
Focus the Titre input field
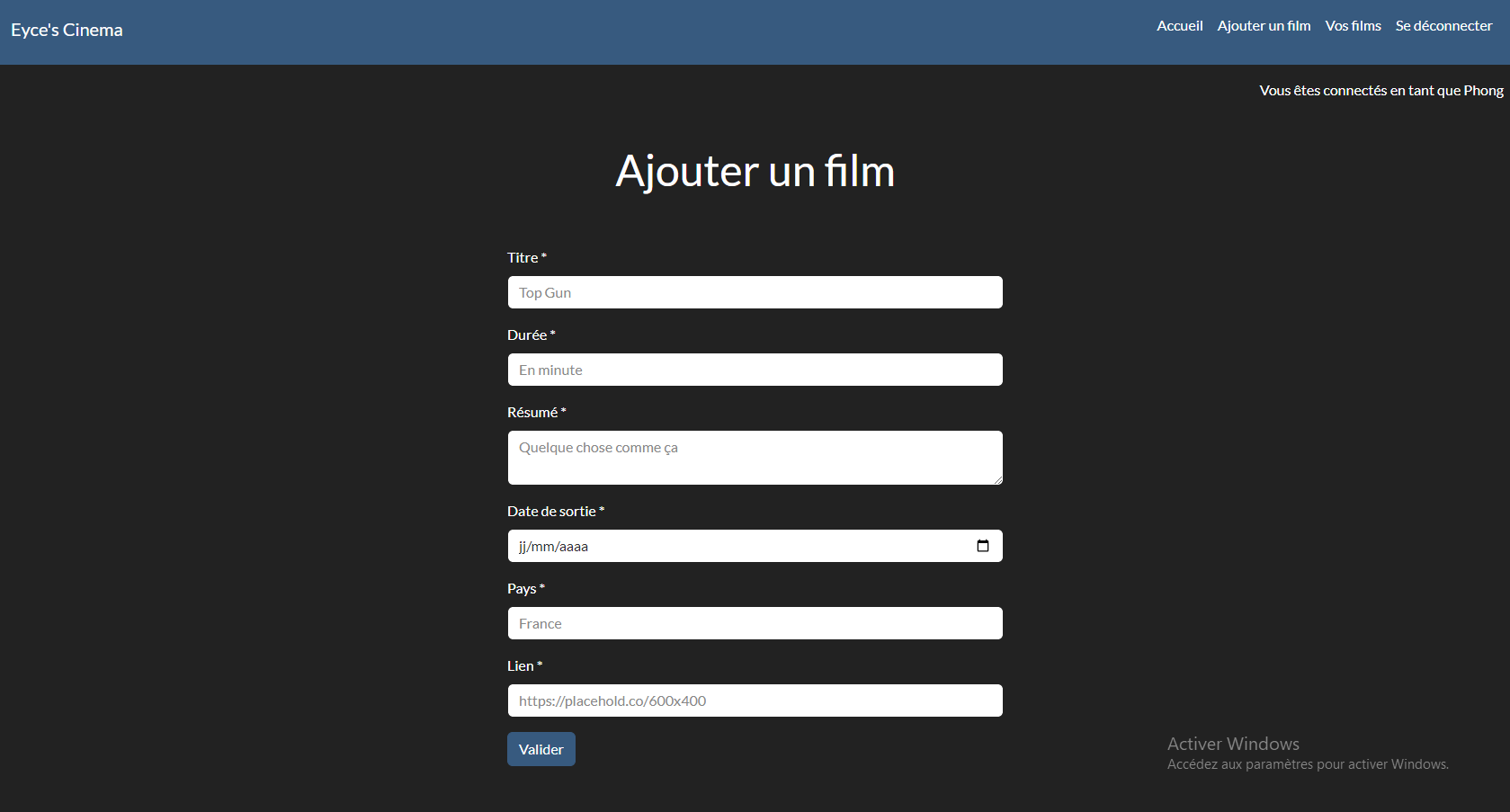755,292
